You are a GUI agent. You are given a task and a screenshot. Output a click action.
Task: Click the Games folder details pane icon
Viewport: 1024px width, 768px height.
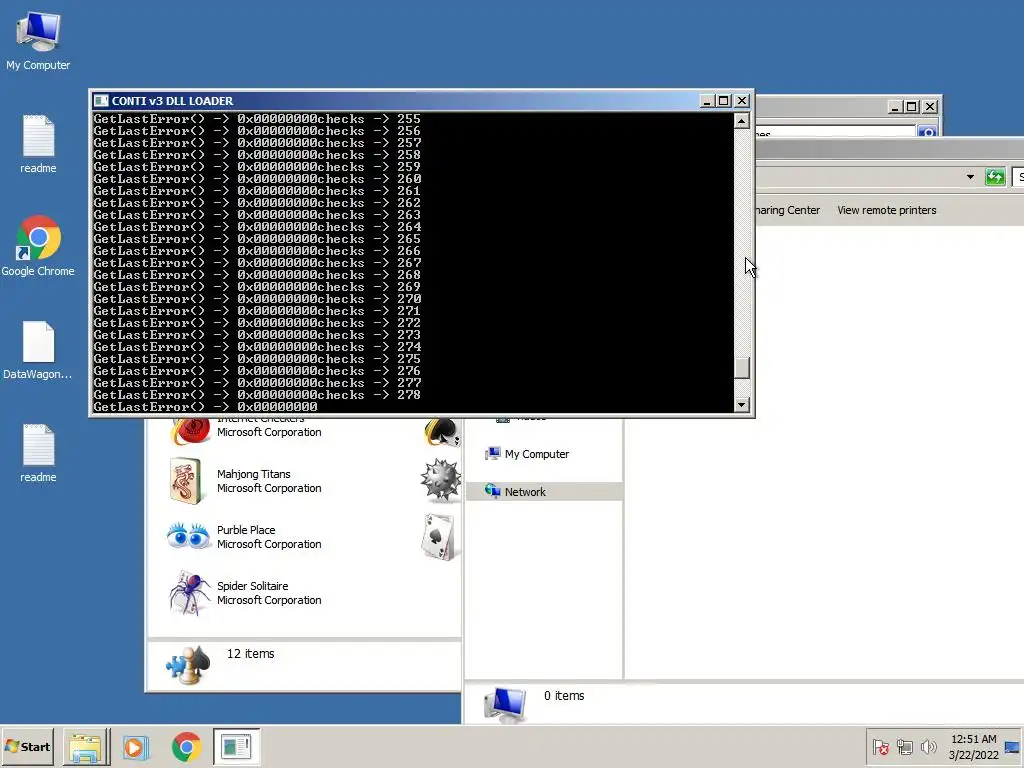188,665
